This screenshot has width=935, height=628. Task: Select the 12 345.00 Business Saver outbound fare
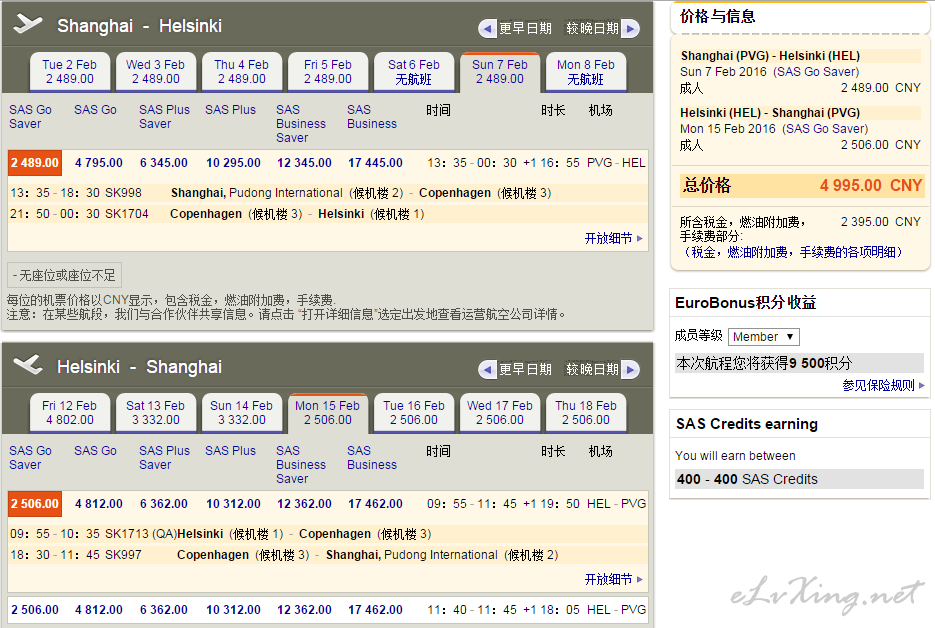[x=304, y=163]
